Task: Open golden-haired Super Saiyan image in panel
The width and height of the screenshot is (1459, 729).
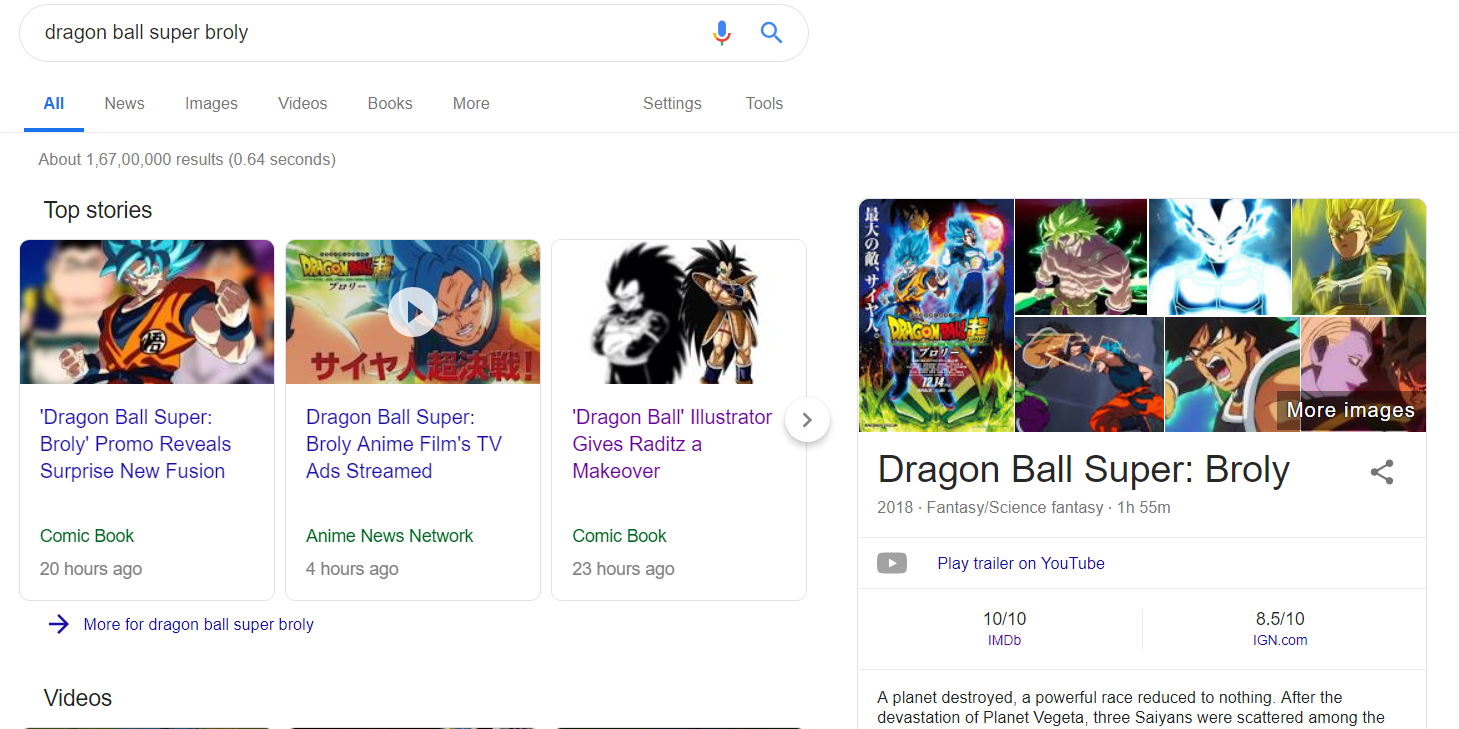Action: [x=1359, y=257]
